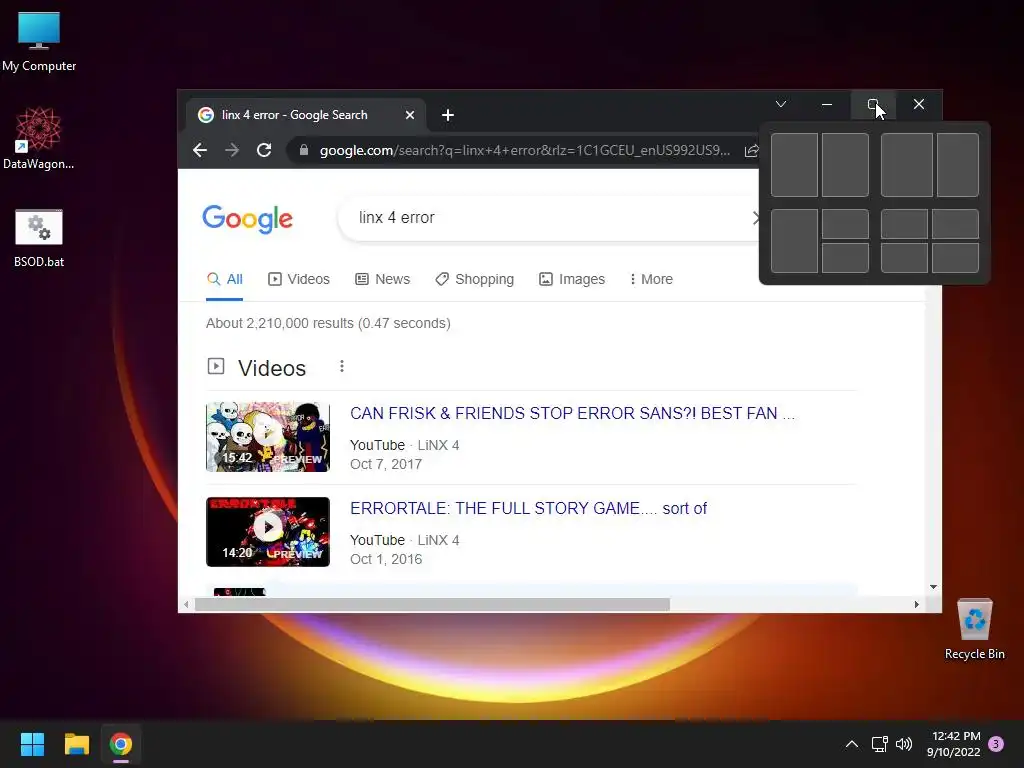Open the network status tray icon

click(880, 744)
